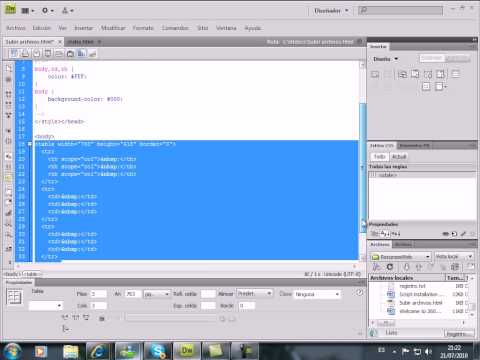Click the Todo button in CSS styles panel
The height and width of the screenshot is (360, 480).
(380, 156)
